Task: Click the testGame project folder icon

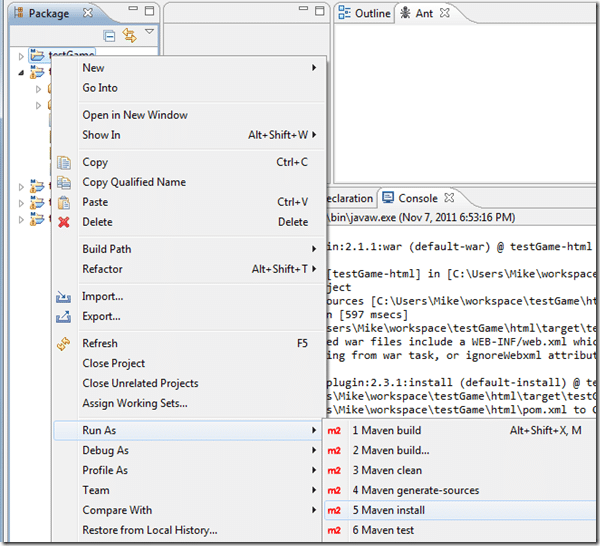Action: pyautogui.click(x=37, y=55)
